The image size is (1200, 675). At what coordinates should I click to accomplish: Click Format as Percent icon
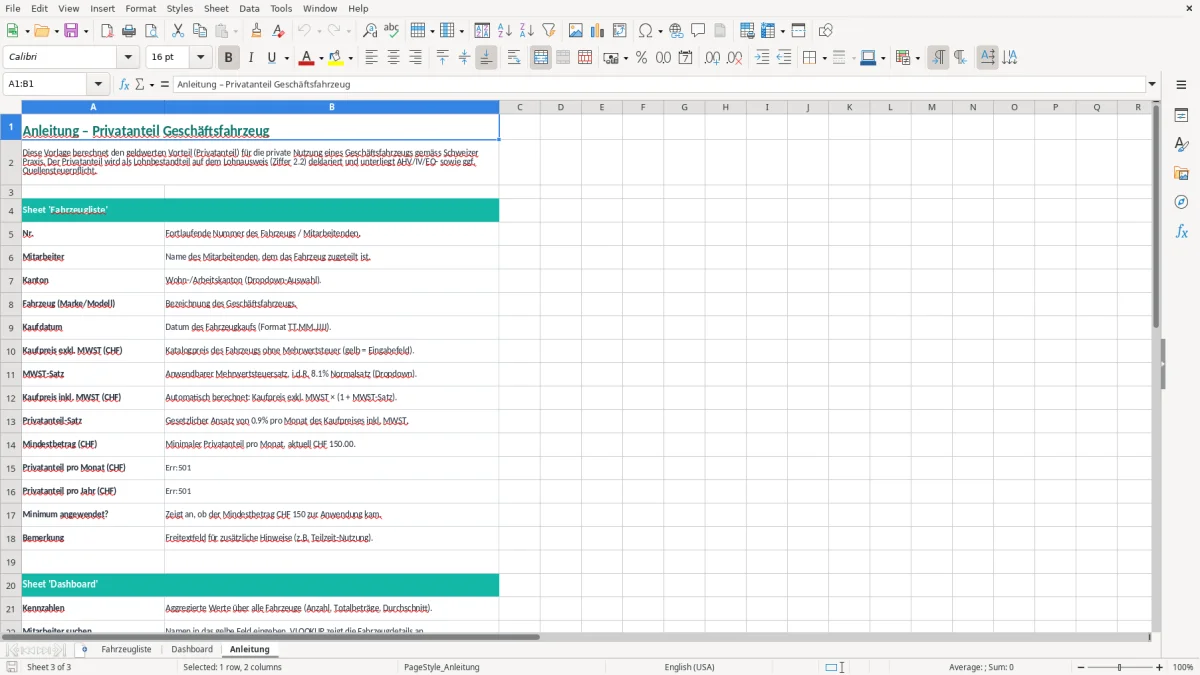click(641, 58)
